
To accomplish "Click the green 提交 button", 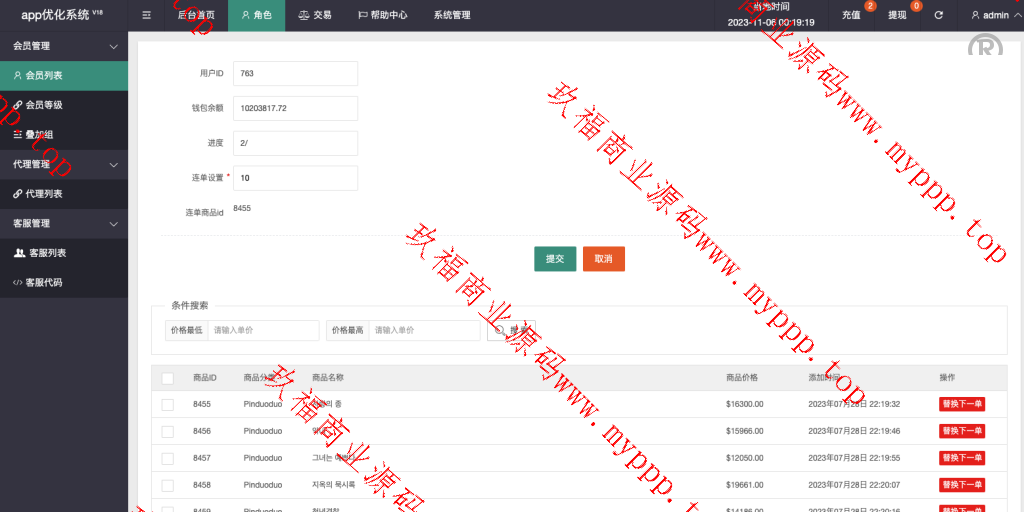I will [554, 258].
